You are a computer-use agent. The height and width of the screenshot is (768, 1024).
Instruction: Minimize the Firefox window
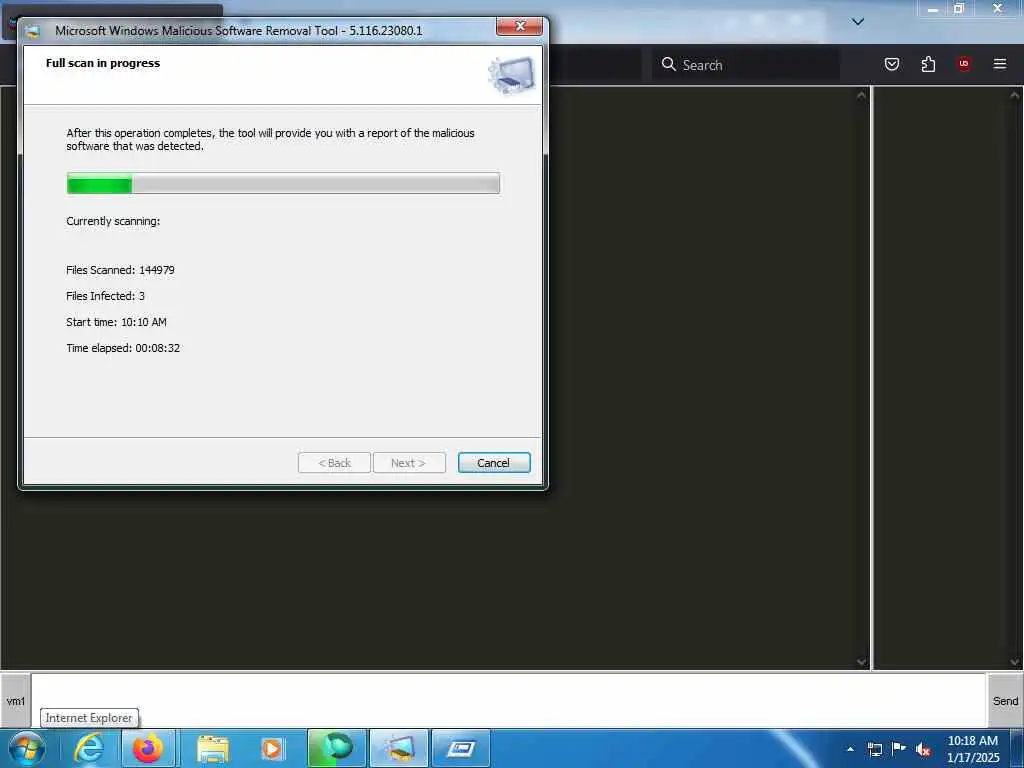(933, 8)
